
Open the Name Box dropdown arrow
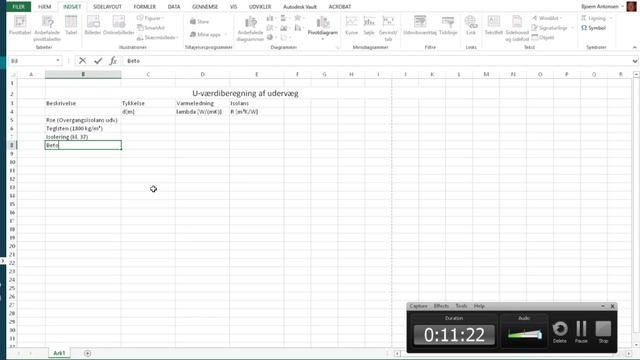pyautogui.click(x=58, y=61)
